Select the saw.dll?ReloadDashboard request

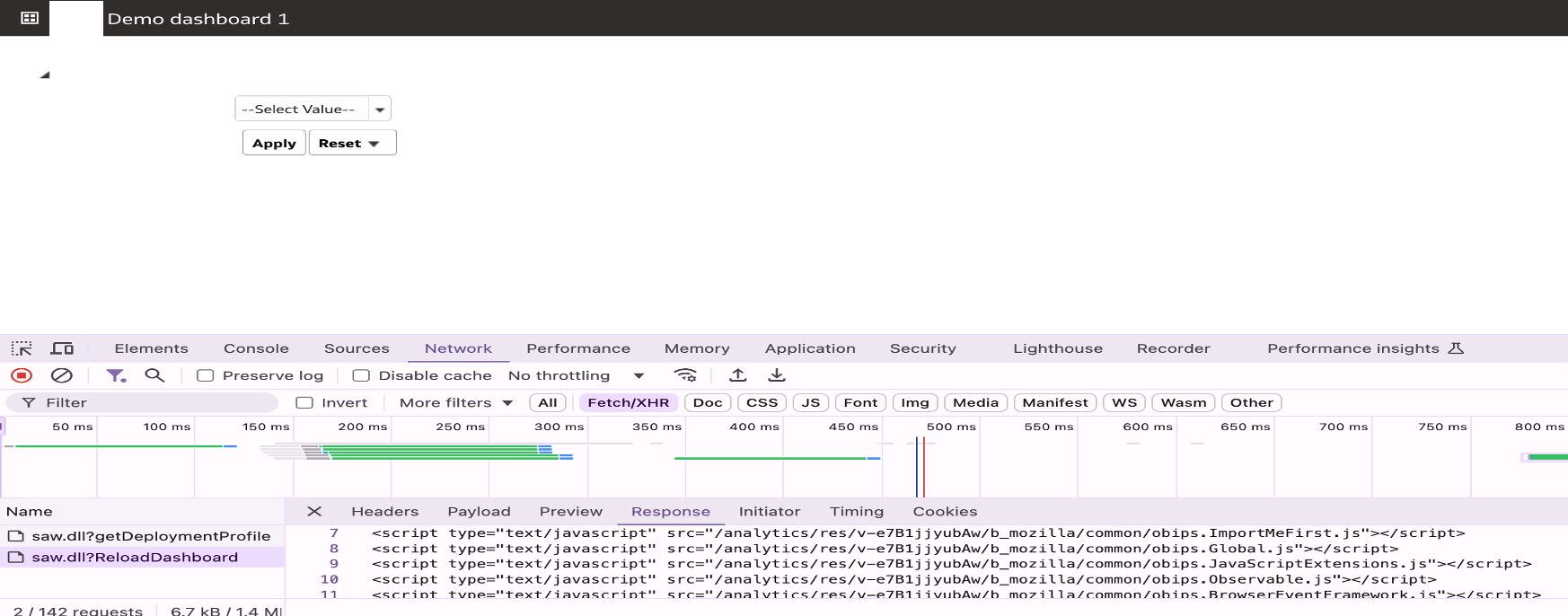tap(142, 557)
